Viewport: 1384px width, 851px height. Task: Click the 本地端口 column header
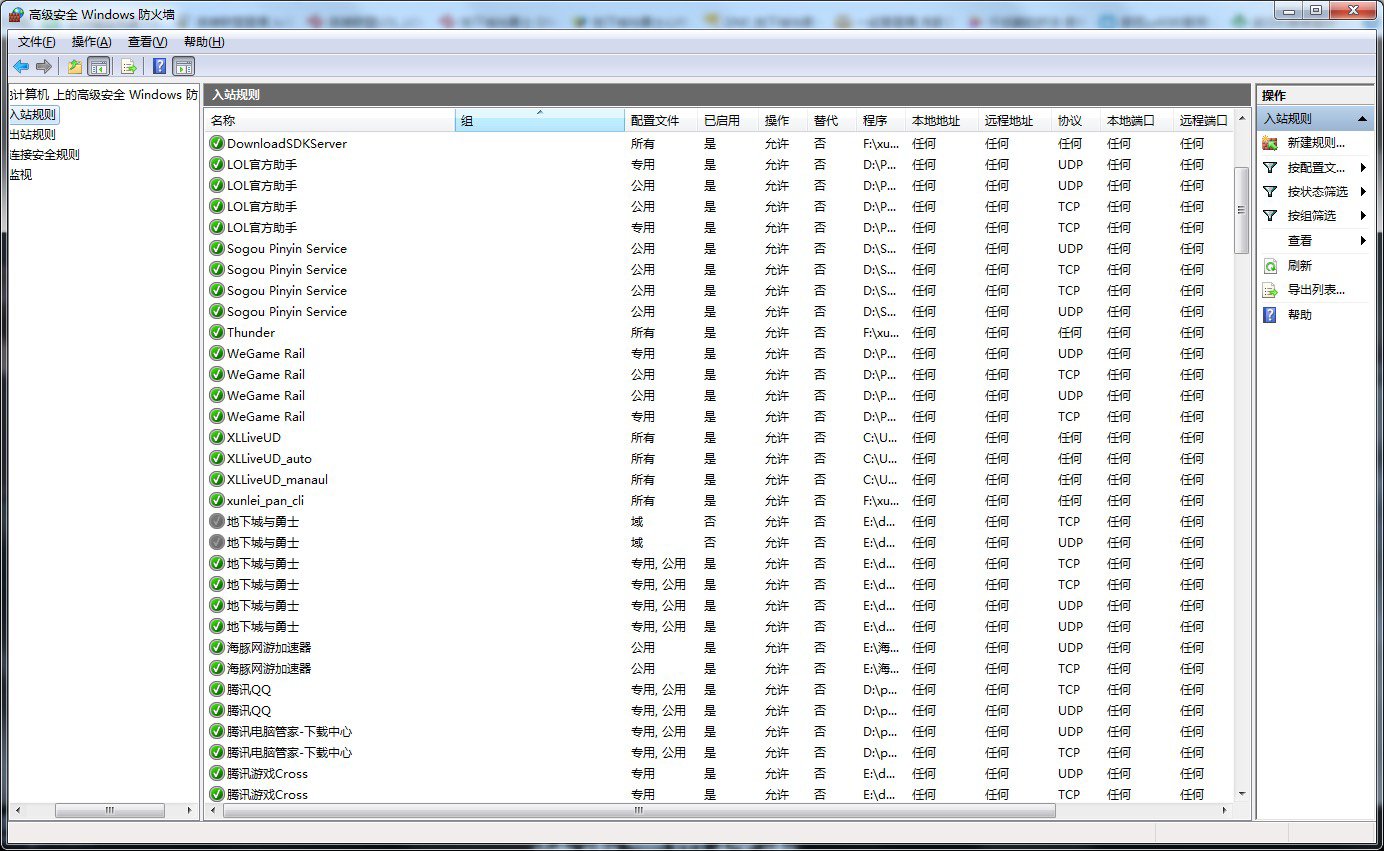pos(1137,121)
